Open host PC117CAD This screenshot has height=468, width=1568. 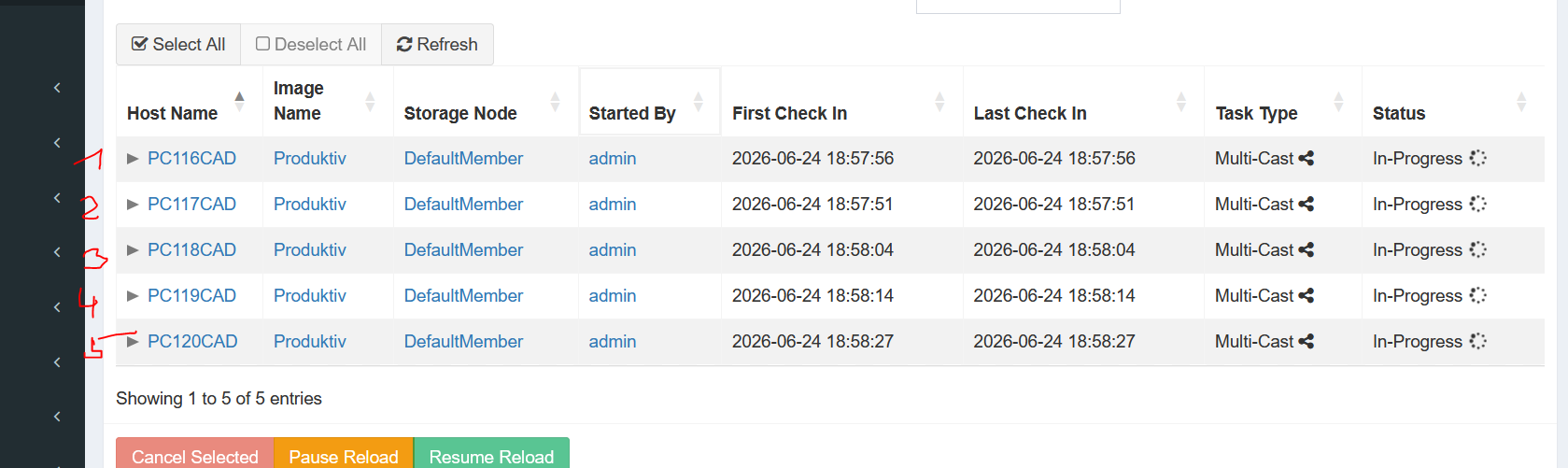pos(191,205)
